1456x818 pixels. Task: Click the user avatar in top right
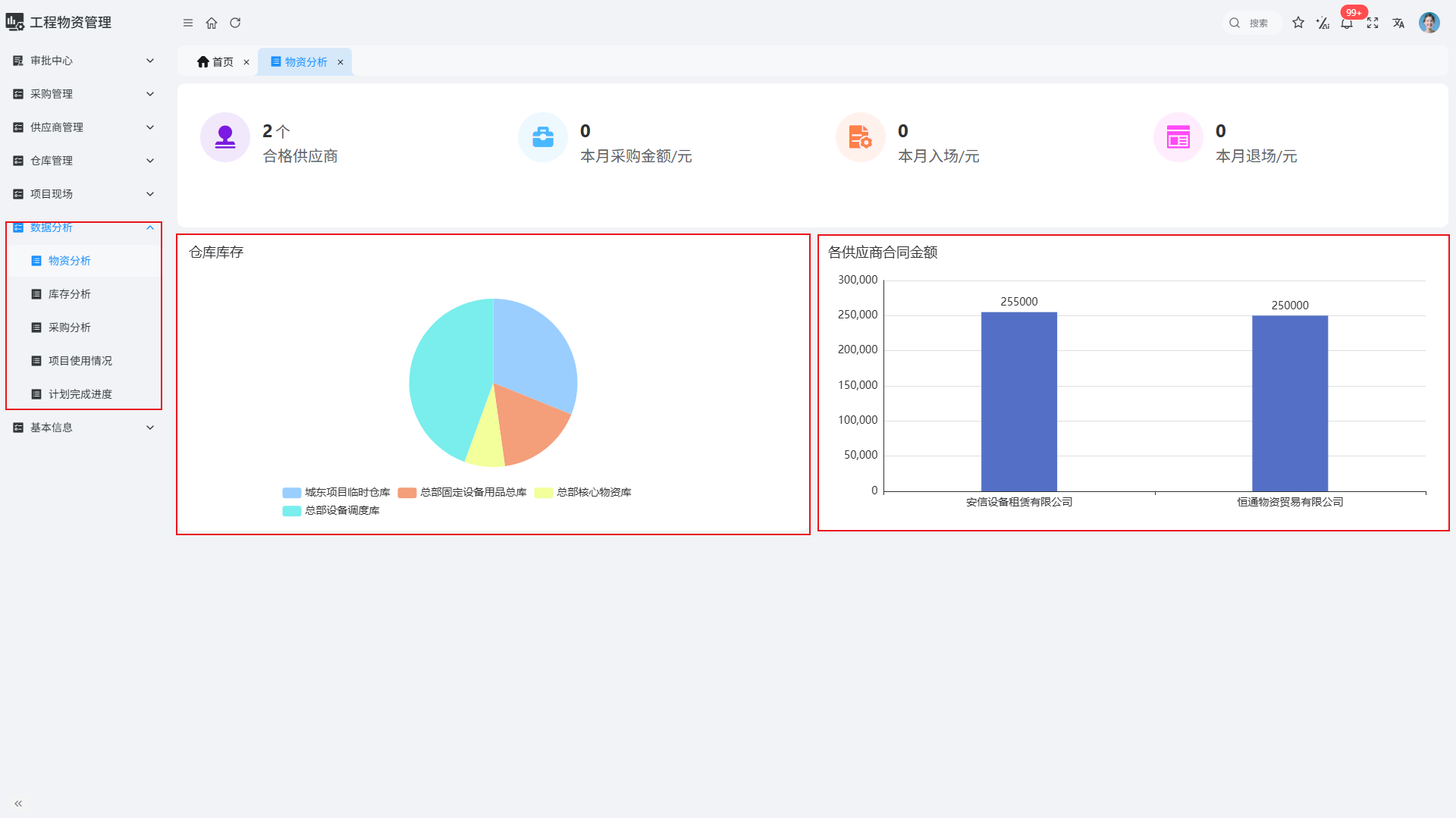[x=1429, y=23]
